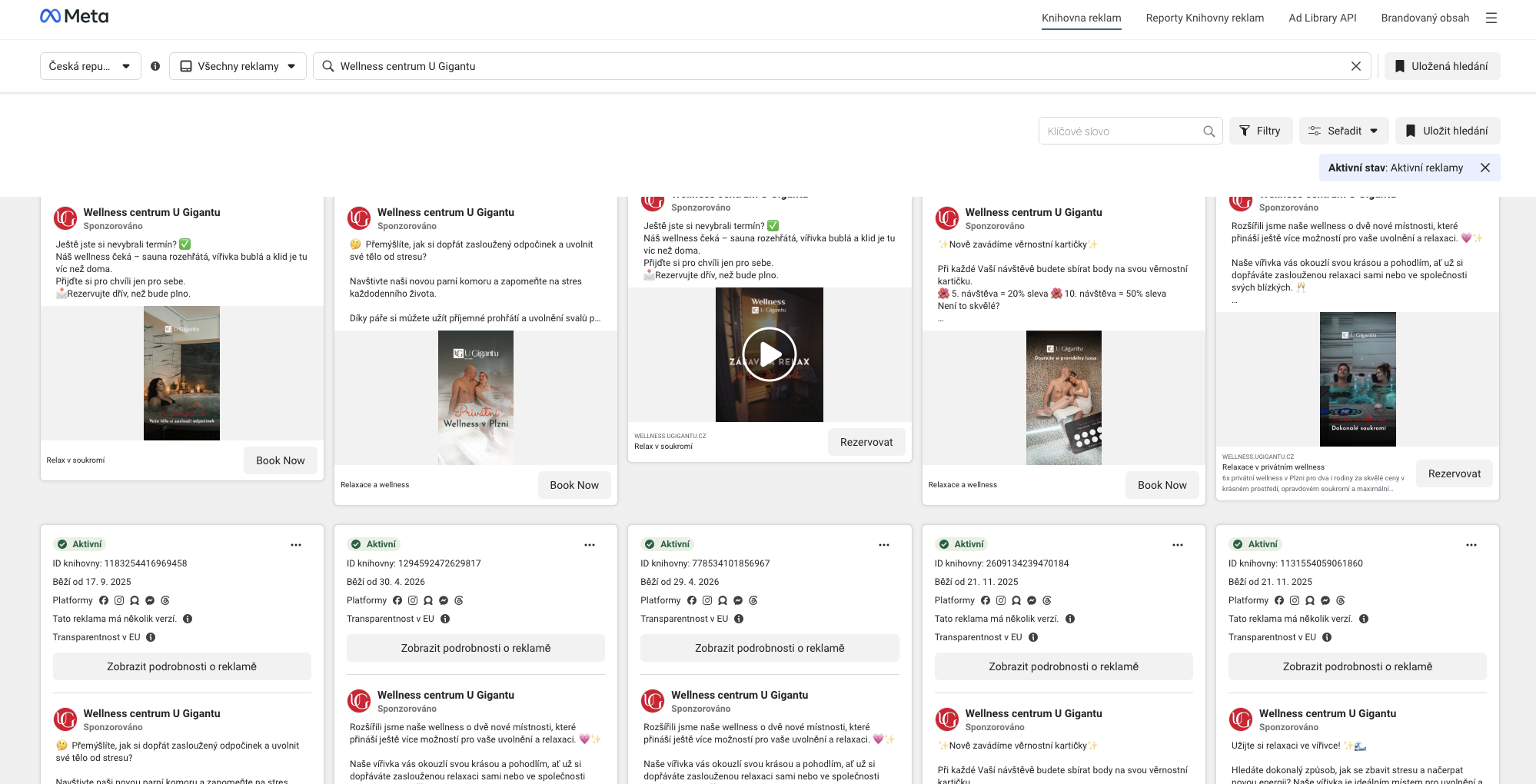Open three-dot menu for ad 1183254416969458
The image size is (1536, 784).
click(296, 545)
